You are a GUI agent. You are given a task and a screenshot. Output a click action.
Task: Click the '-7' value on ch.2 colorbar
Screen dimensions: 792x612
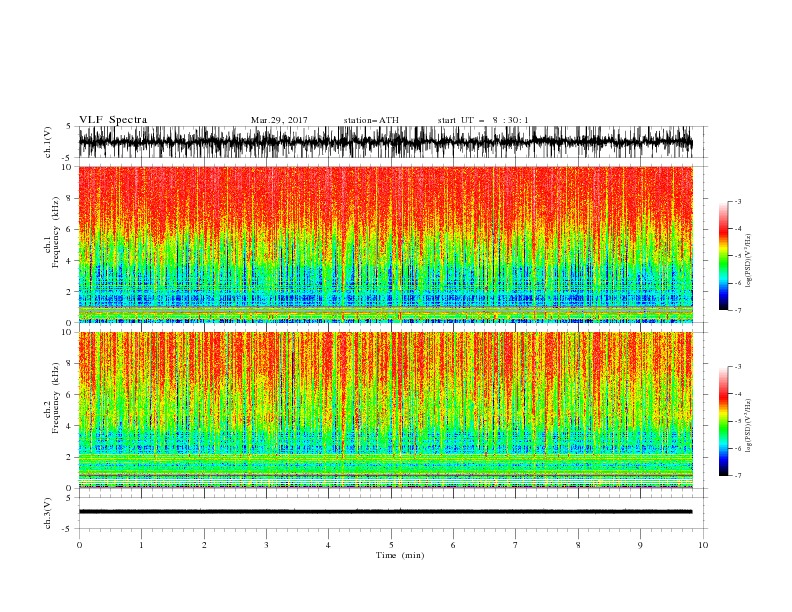click(x=737, y=476)
